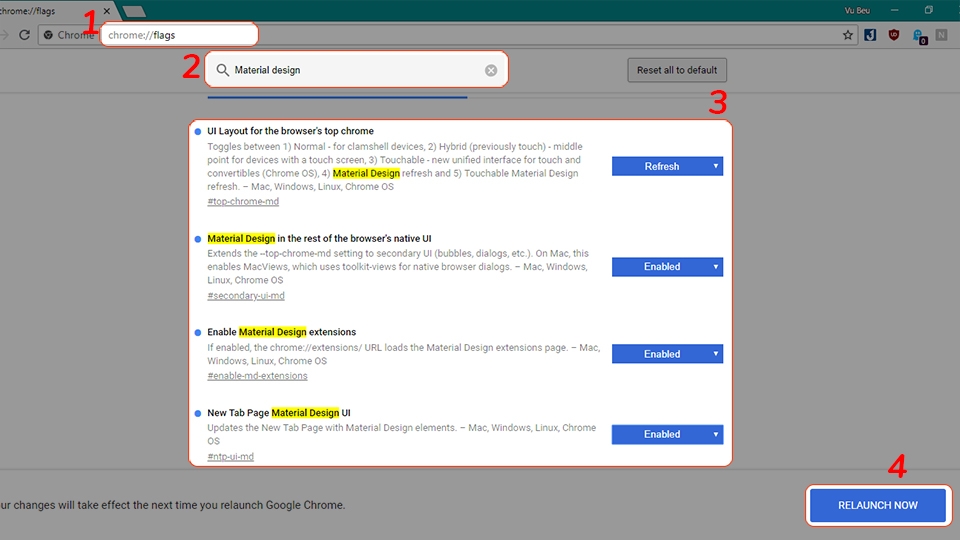Viewport: 960px width, 540px height.
Task: Close the chrome://flags tab
Action: [x=107, y=11]
